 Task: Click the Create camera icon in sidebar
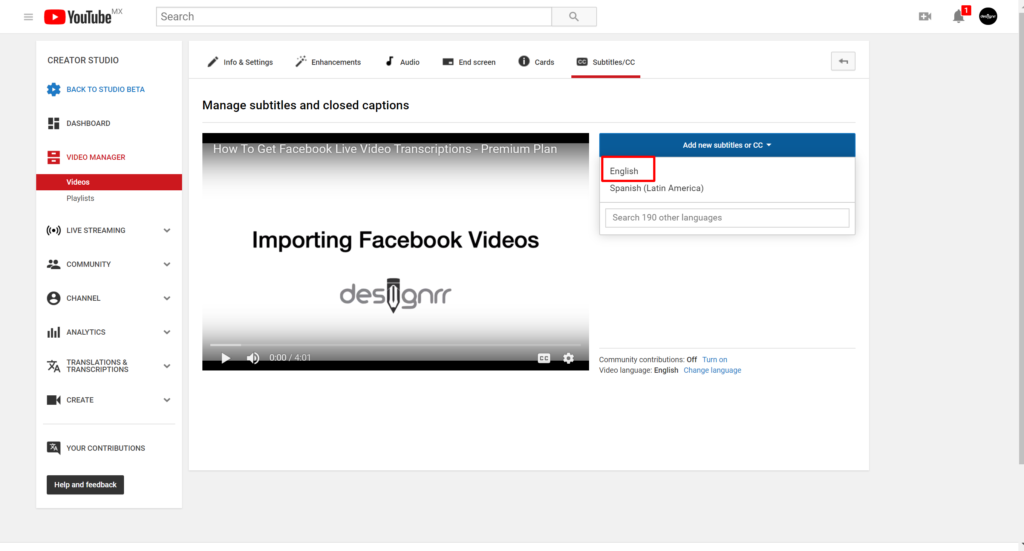click(54, 400)
